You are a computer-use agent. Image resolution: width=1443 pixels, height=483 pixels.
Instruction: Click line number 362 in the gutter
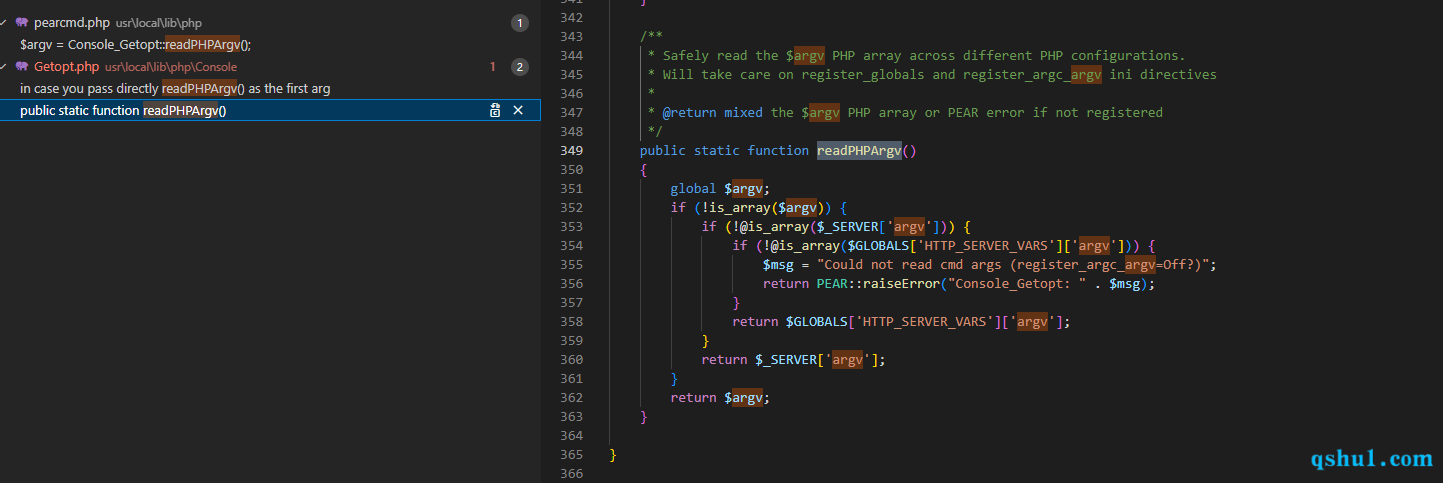click(x=571, y=397)
